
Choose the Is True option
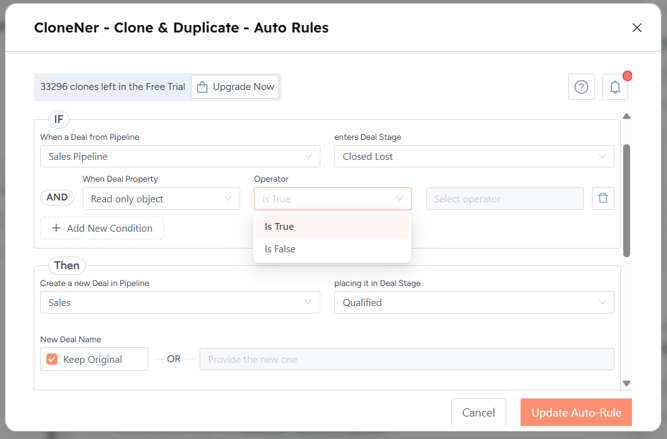point(332,226)
